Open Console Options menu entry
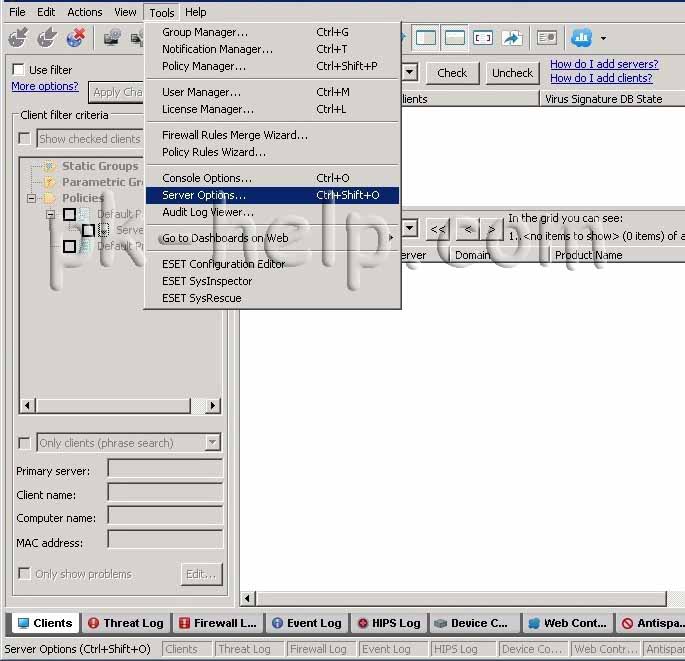685x661 pixels. [272, 178]
